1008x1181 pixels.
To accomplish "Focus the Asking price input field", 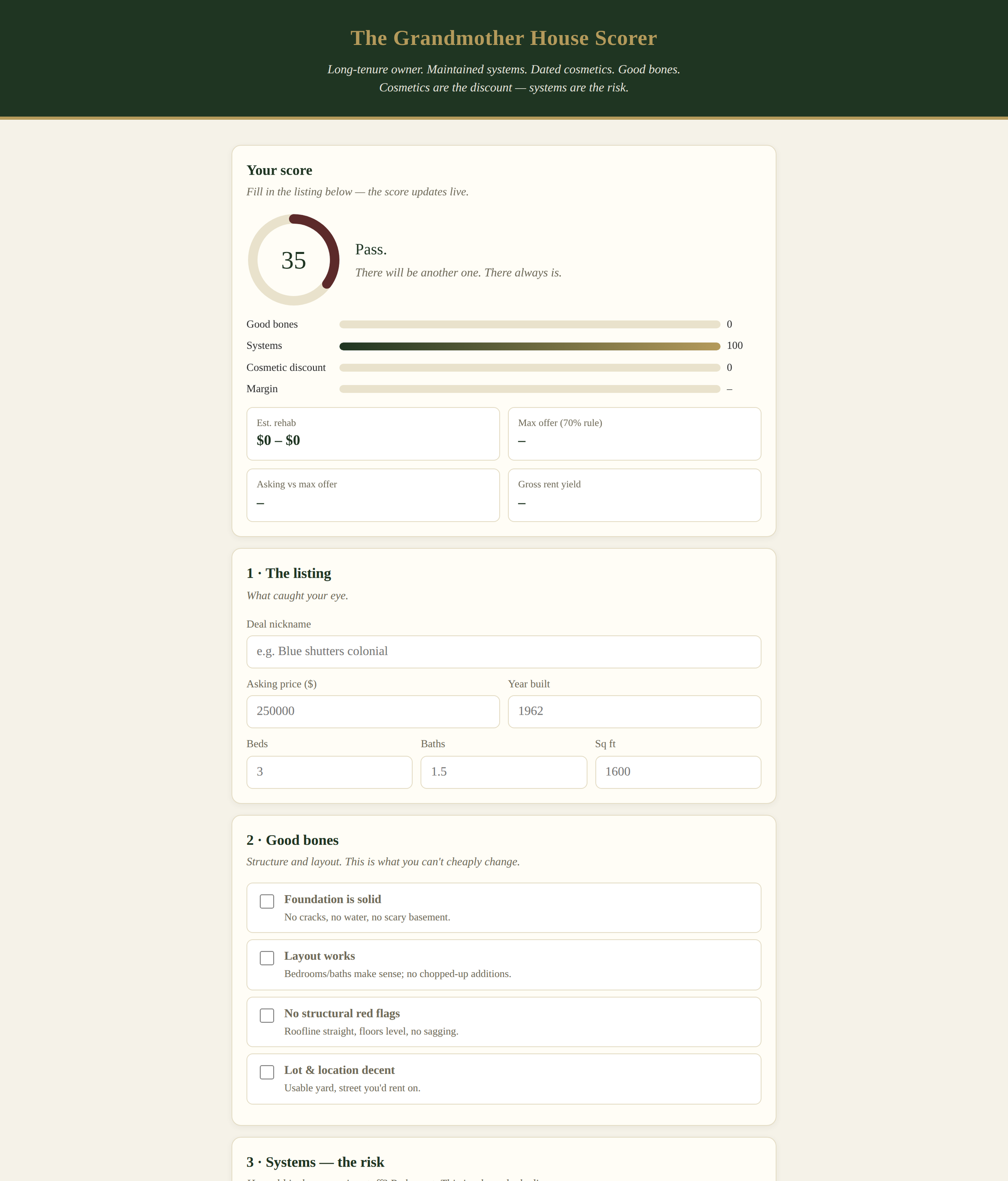I will (x=373, y=711).
